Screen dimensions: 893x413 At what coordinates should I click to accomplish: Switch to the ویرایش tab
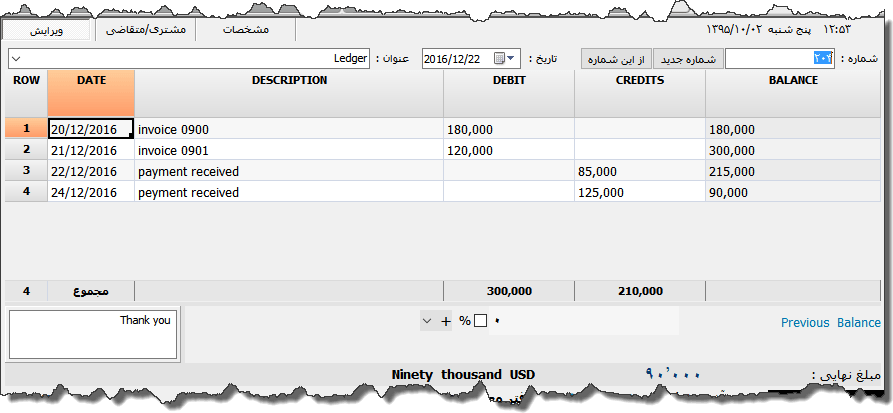46,30
